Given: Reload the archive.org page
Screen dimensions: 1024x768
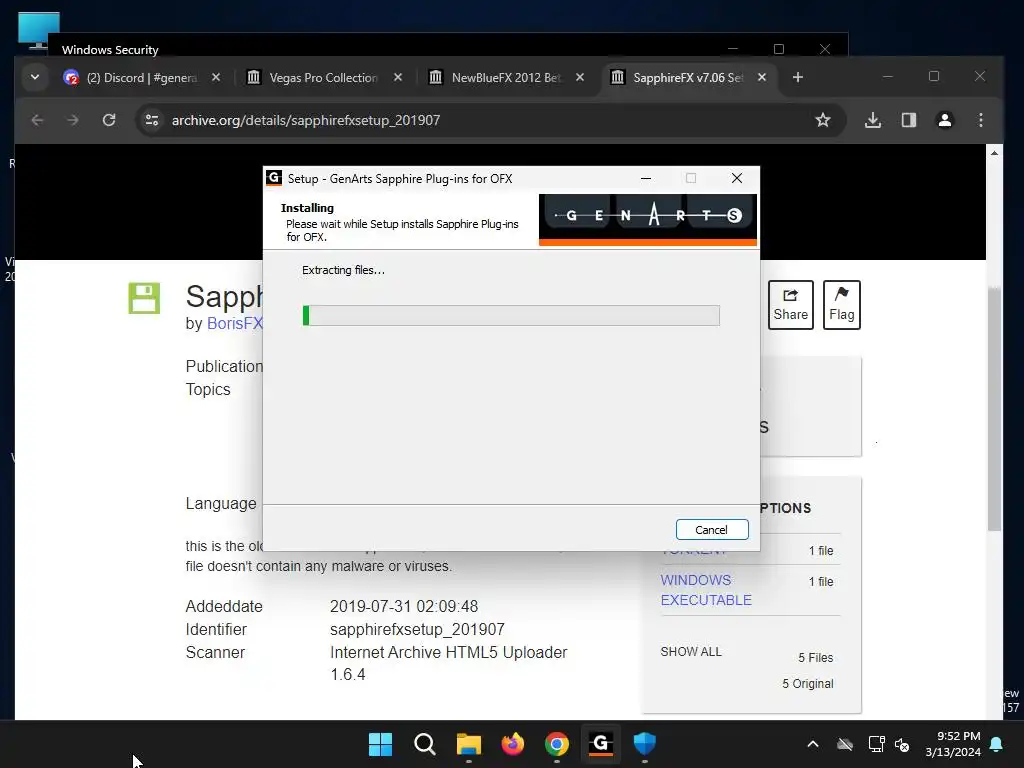Looking at the screenshot, I should click(x=109, y=120).
